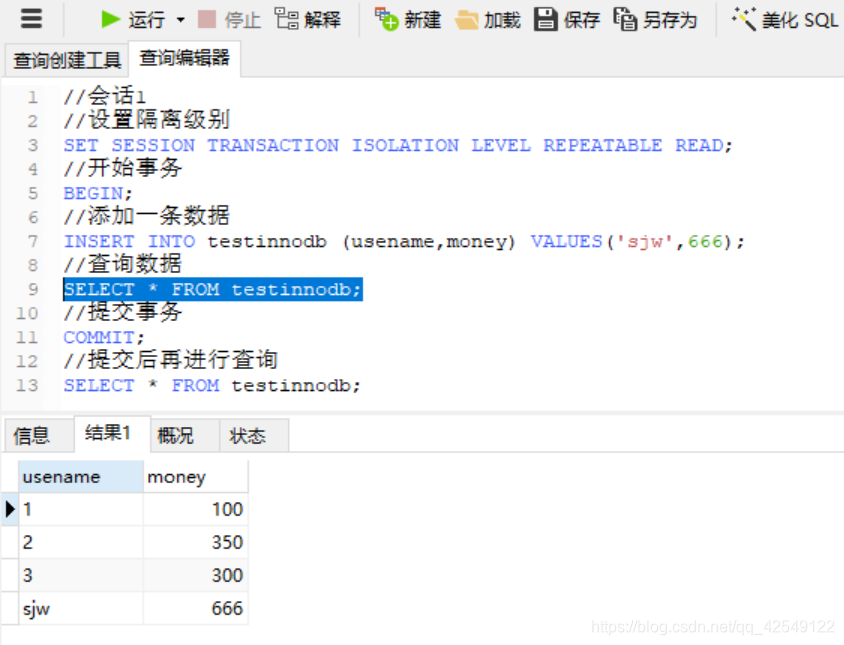Click the money cell showing 350
Screen dimensions: 844x645
195,542
